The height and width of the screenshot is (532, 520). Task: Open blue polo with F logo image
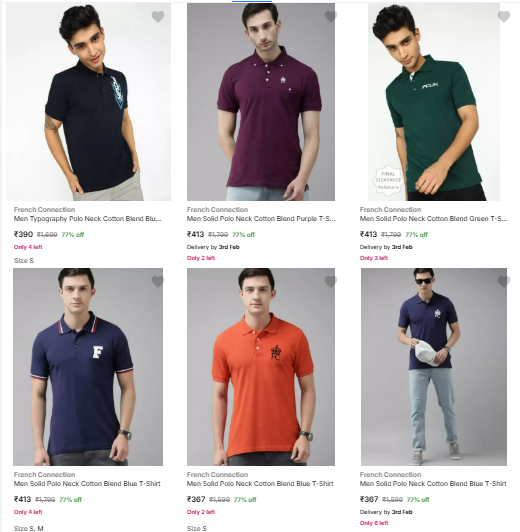pos(88,367)
